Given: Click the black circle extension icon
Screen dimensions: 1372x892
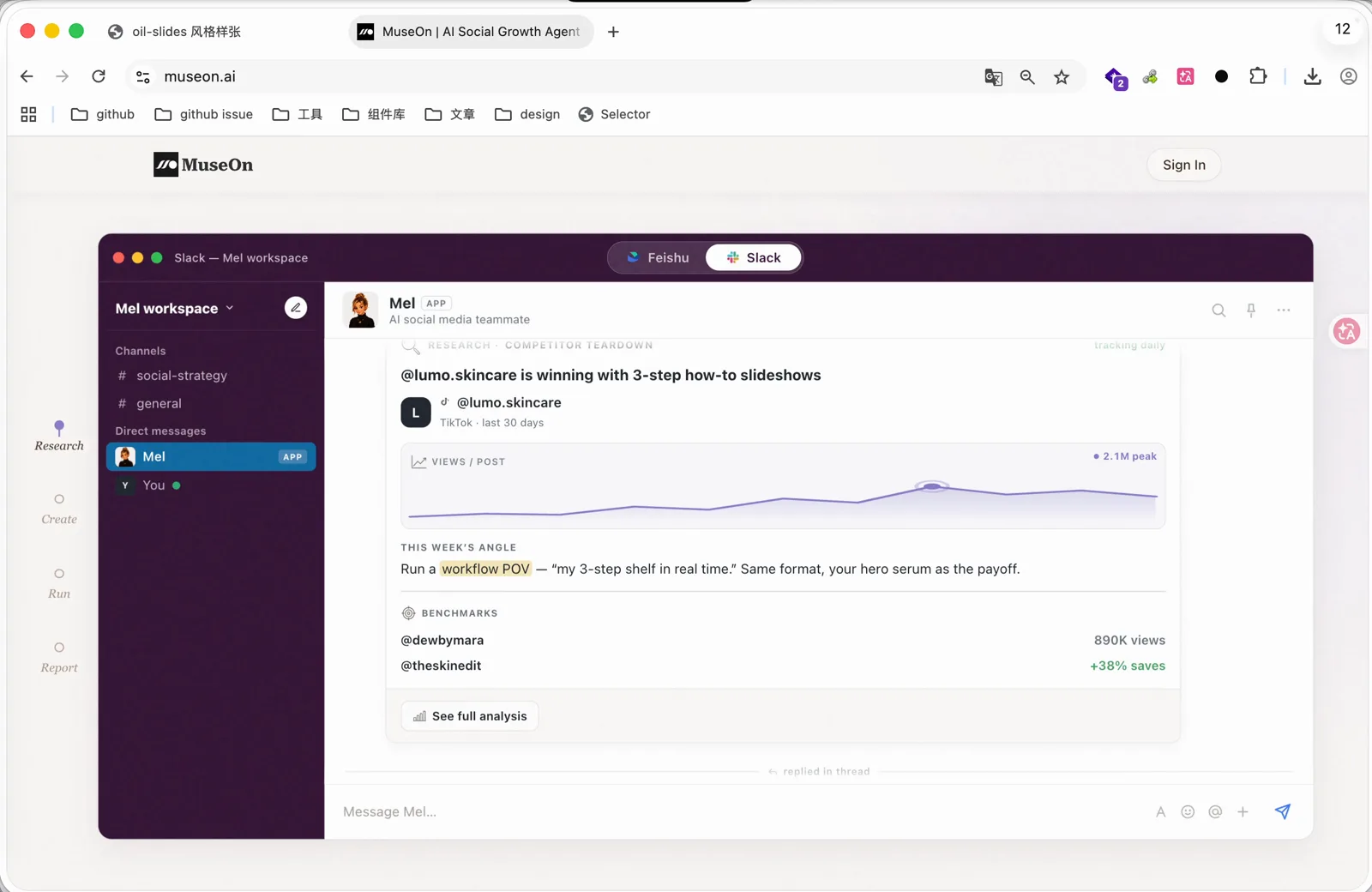Looking at the screenshot, I should click(1221, 76).
